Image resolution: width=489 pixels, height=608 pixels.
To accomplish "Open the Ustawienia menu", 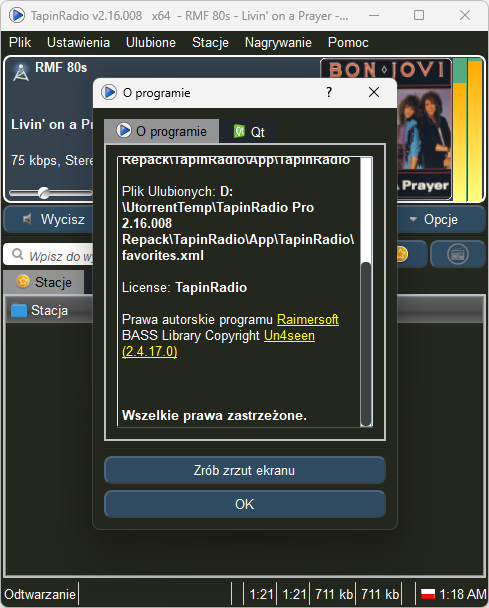I will tap(78, 42).
